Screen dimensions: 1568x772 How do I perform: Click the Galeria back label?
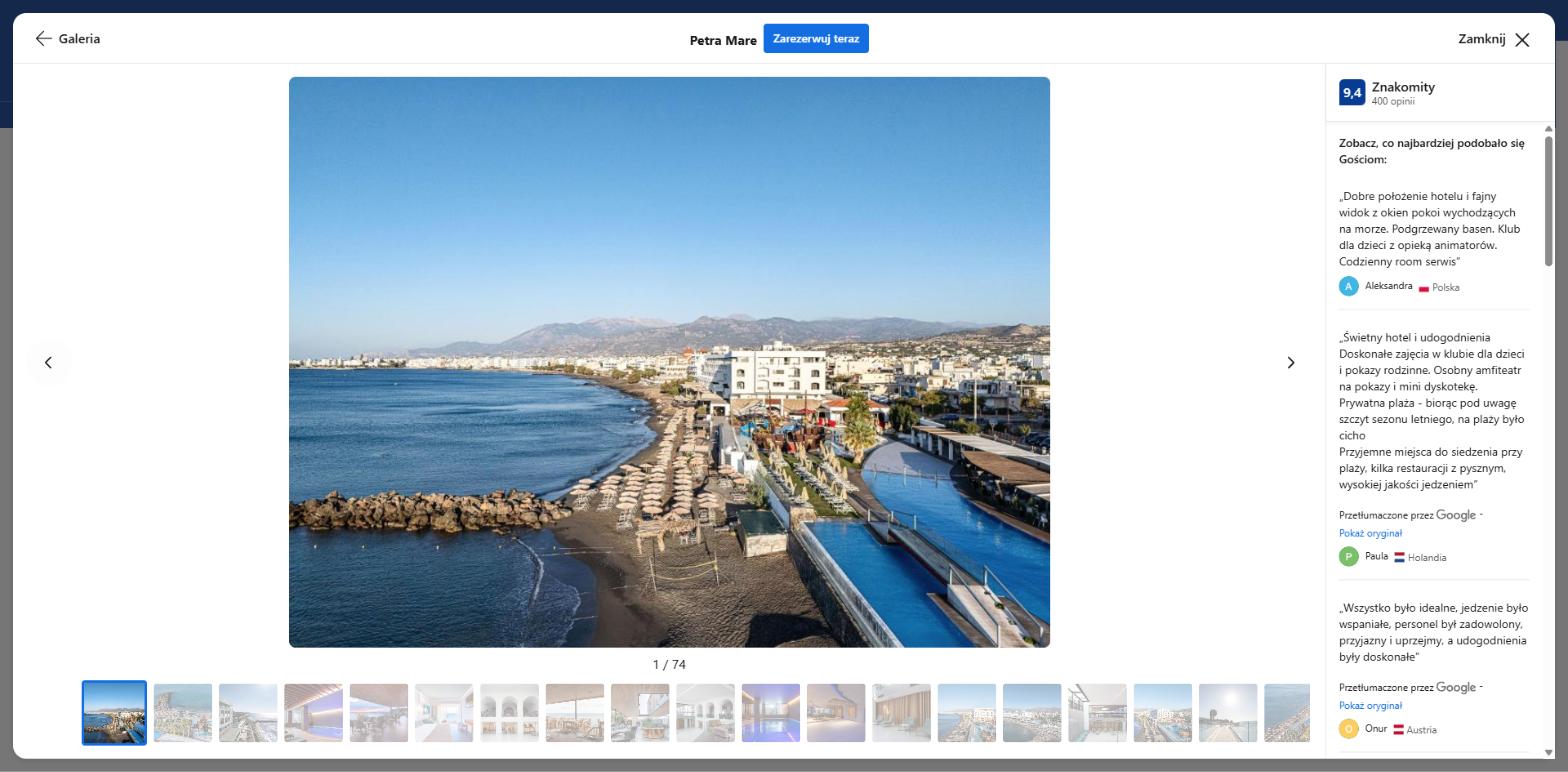pyautogui.click(x=79, y=39)
